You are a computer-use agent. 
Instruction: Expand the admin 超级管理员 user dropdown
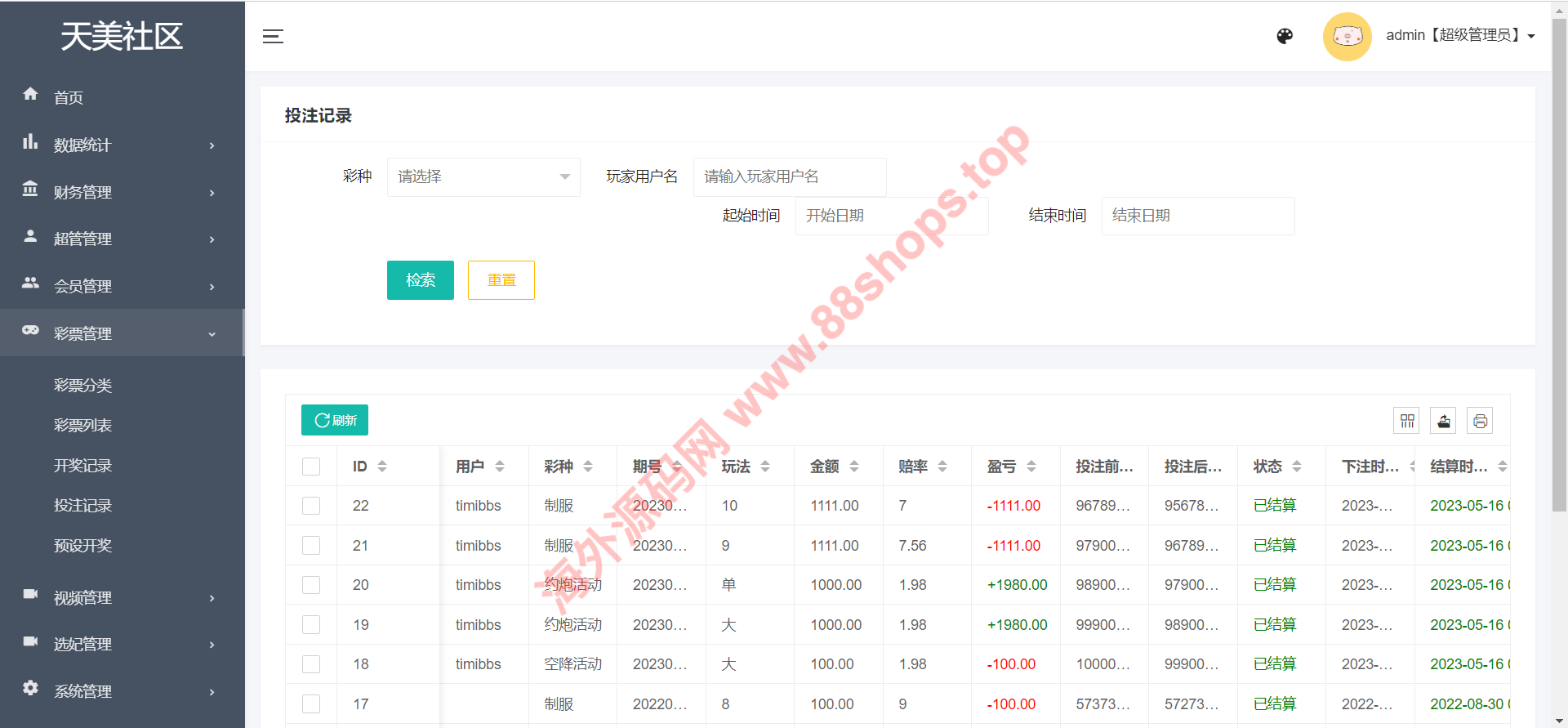pyautogui.click(x=1460, y=36)
